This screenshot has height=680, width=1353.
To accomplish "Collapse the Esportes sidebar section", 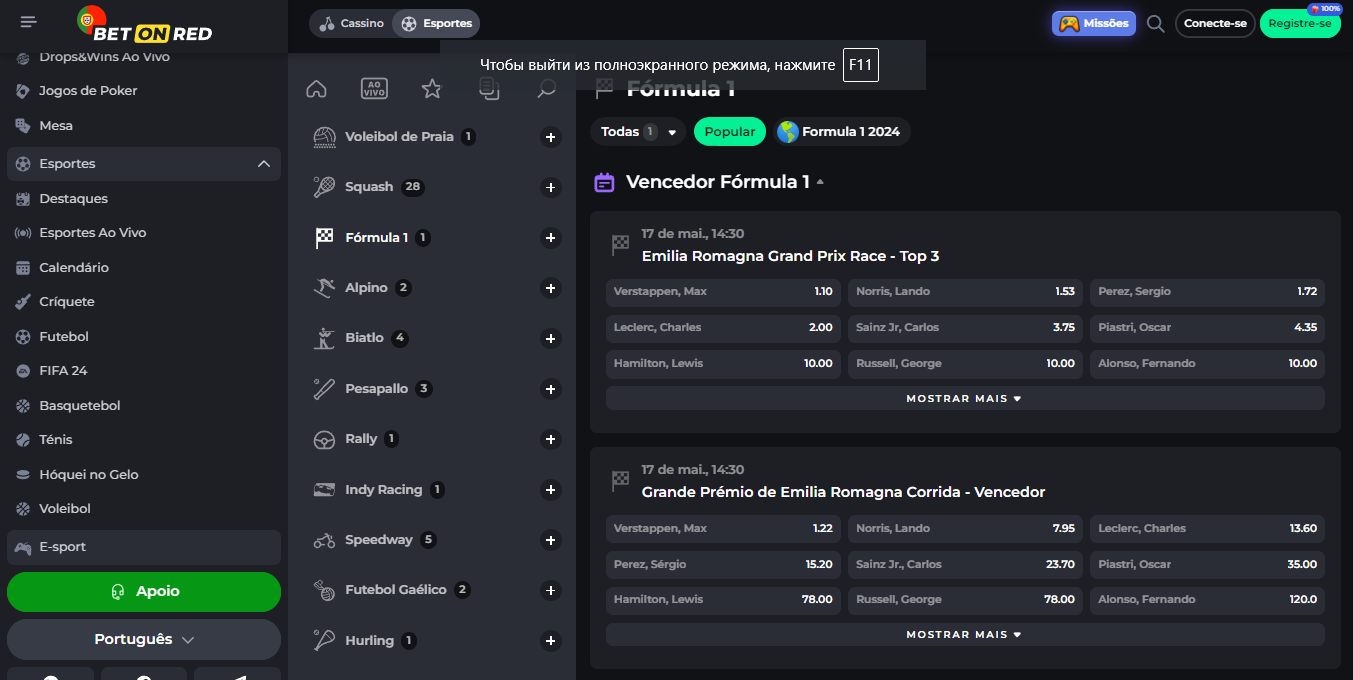I will click(264, 164).
